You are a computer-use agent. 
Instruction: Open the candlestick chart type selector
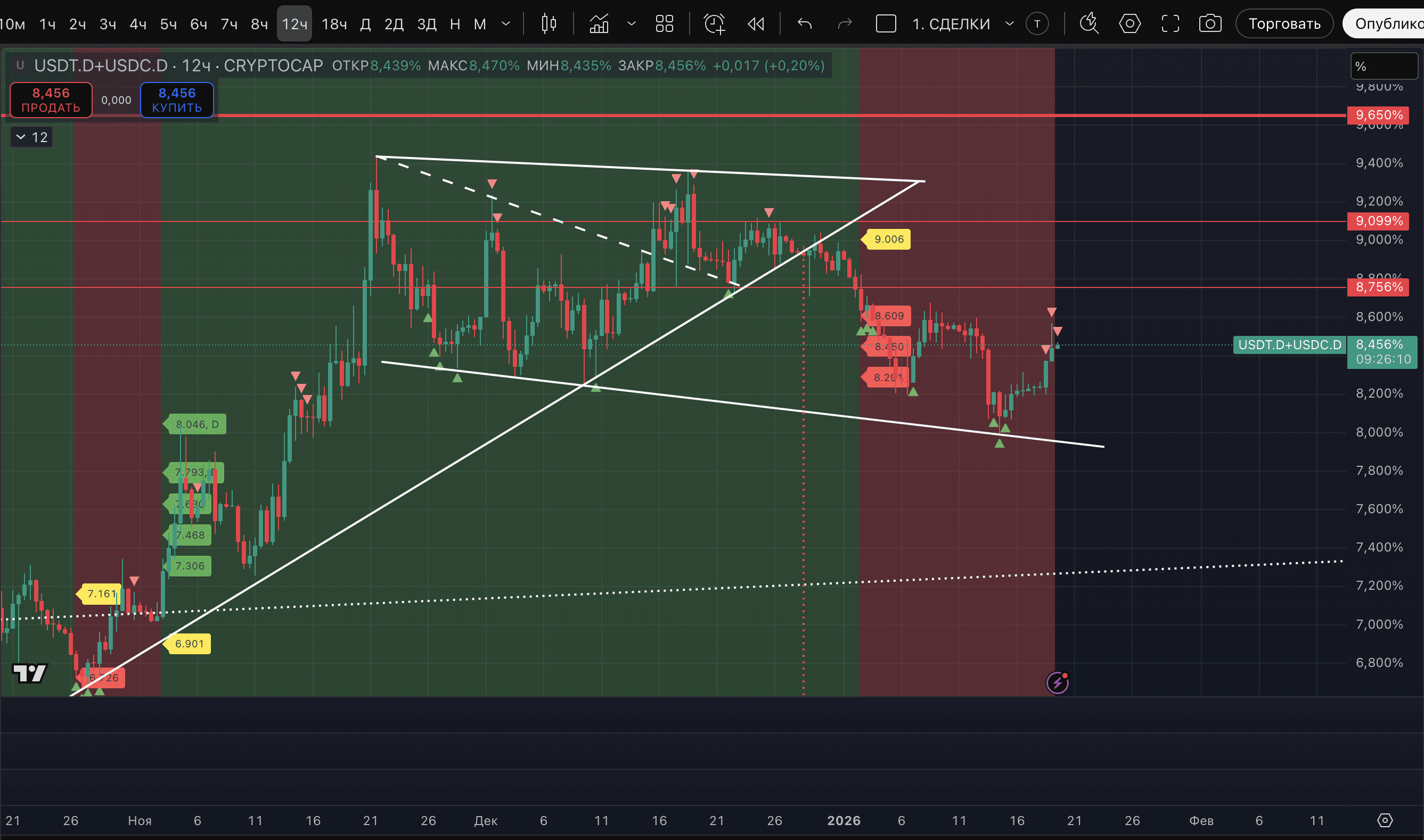point(548,24)
